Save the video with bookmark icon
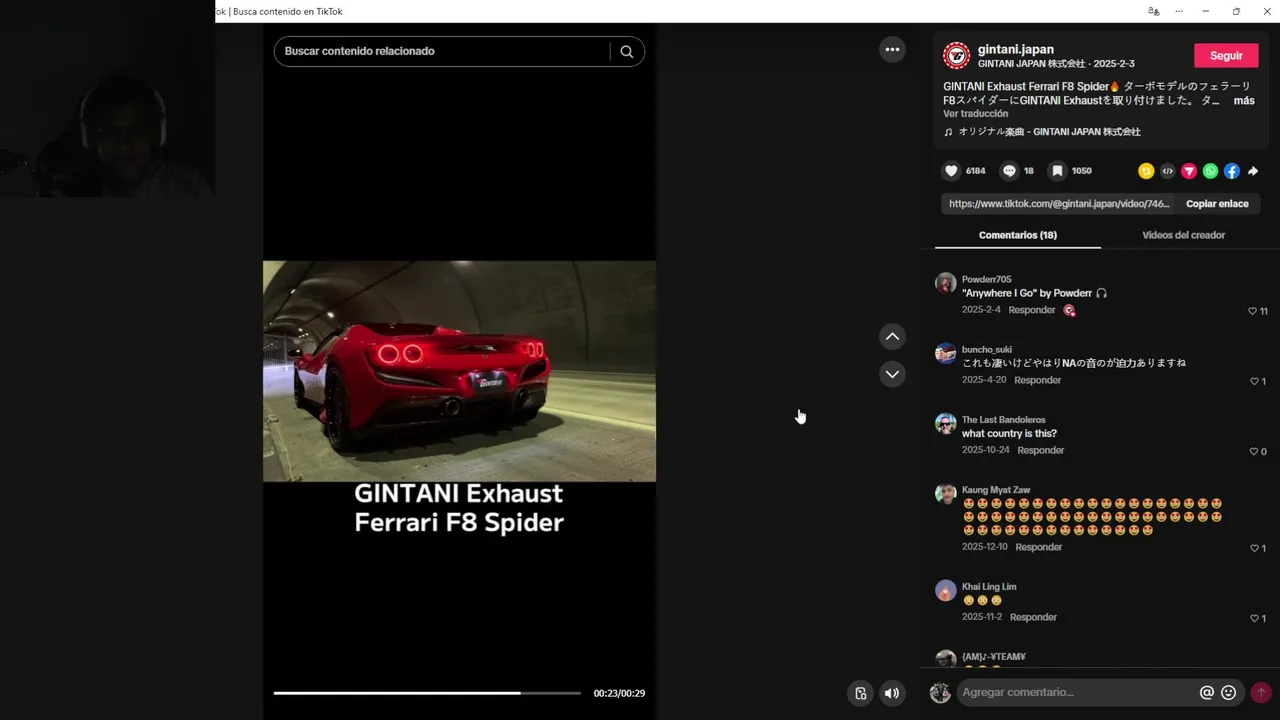1280x720 pixels. 1057,171
